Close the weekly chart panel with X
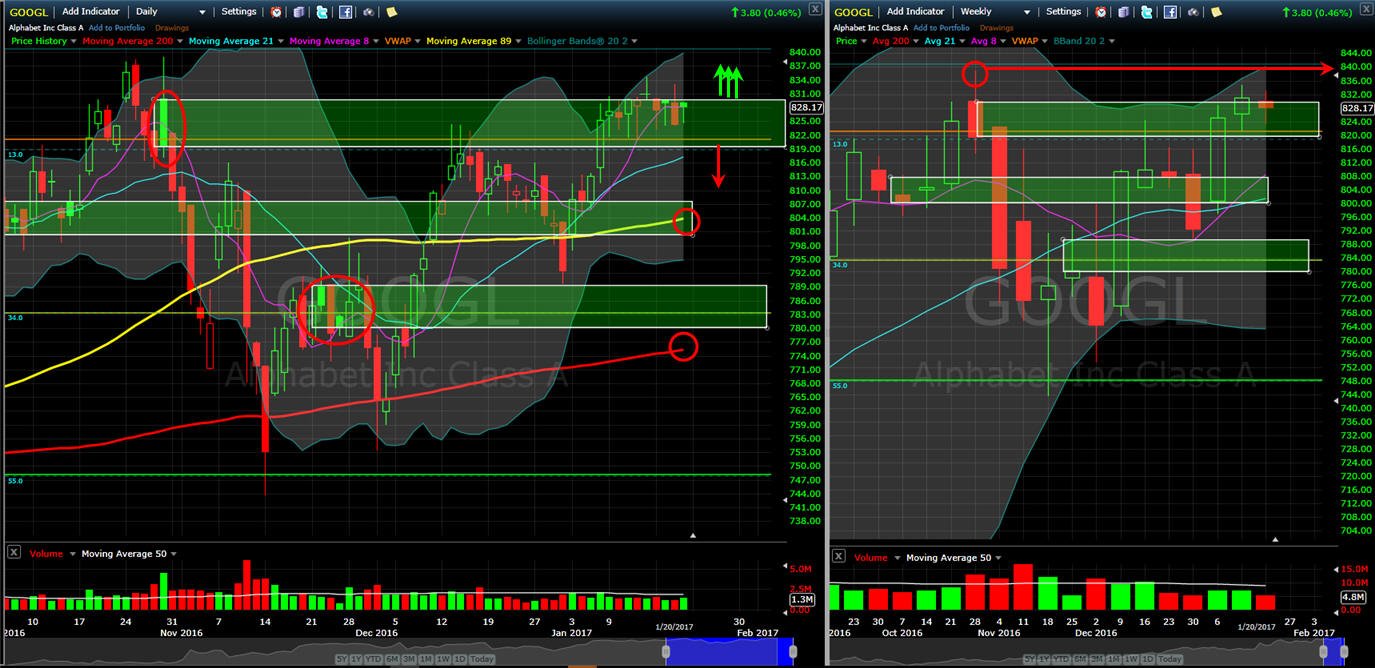1375x668 pixels. [1366, 9]
